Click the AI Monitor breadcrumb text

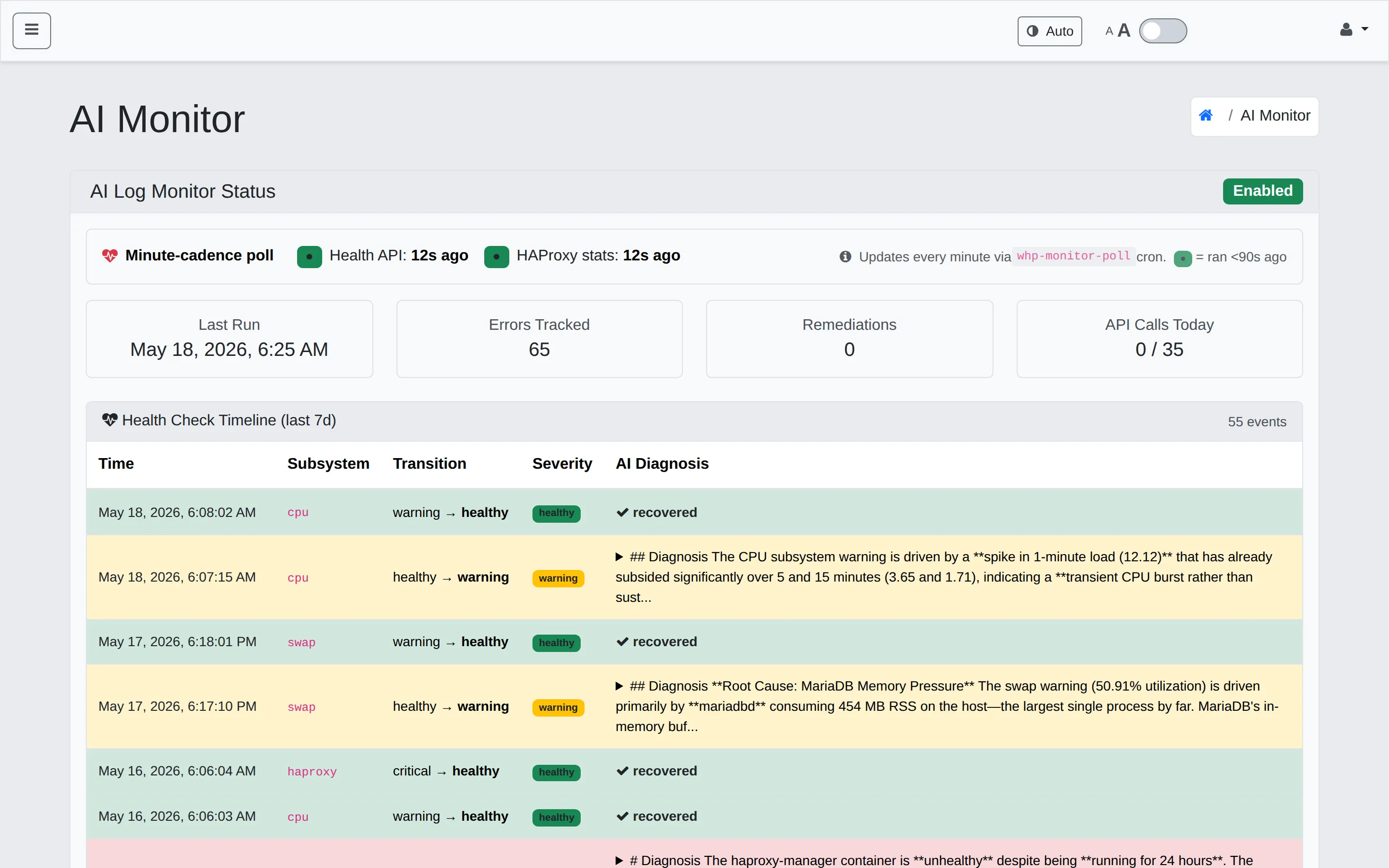pyautogui.click(x=1275, y=115)
